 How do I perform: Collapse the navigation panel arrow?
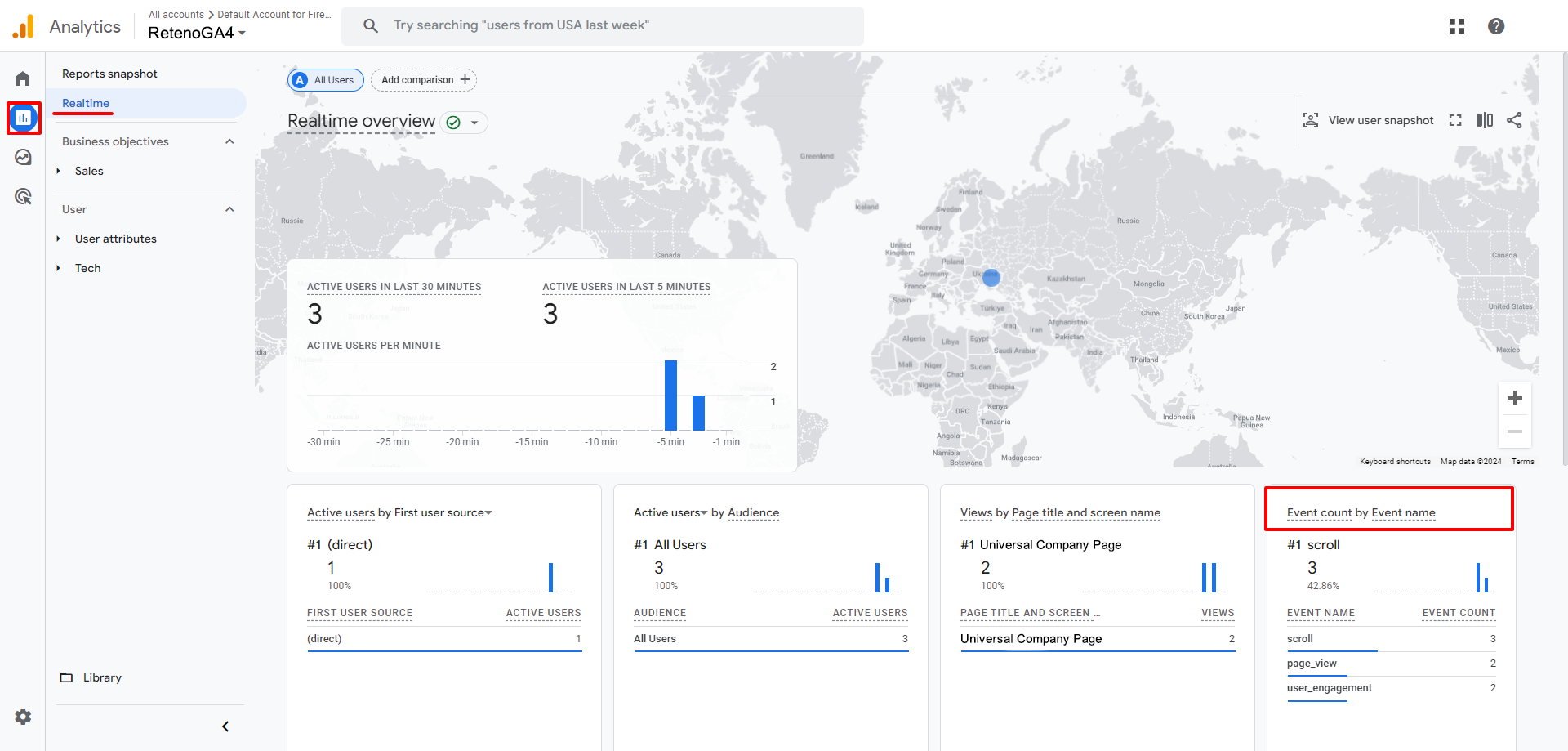[x=225, y=726]
